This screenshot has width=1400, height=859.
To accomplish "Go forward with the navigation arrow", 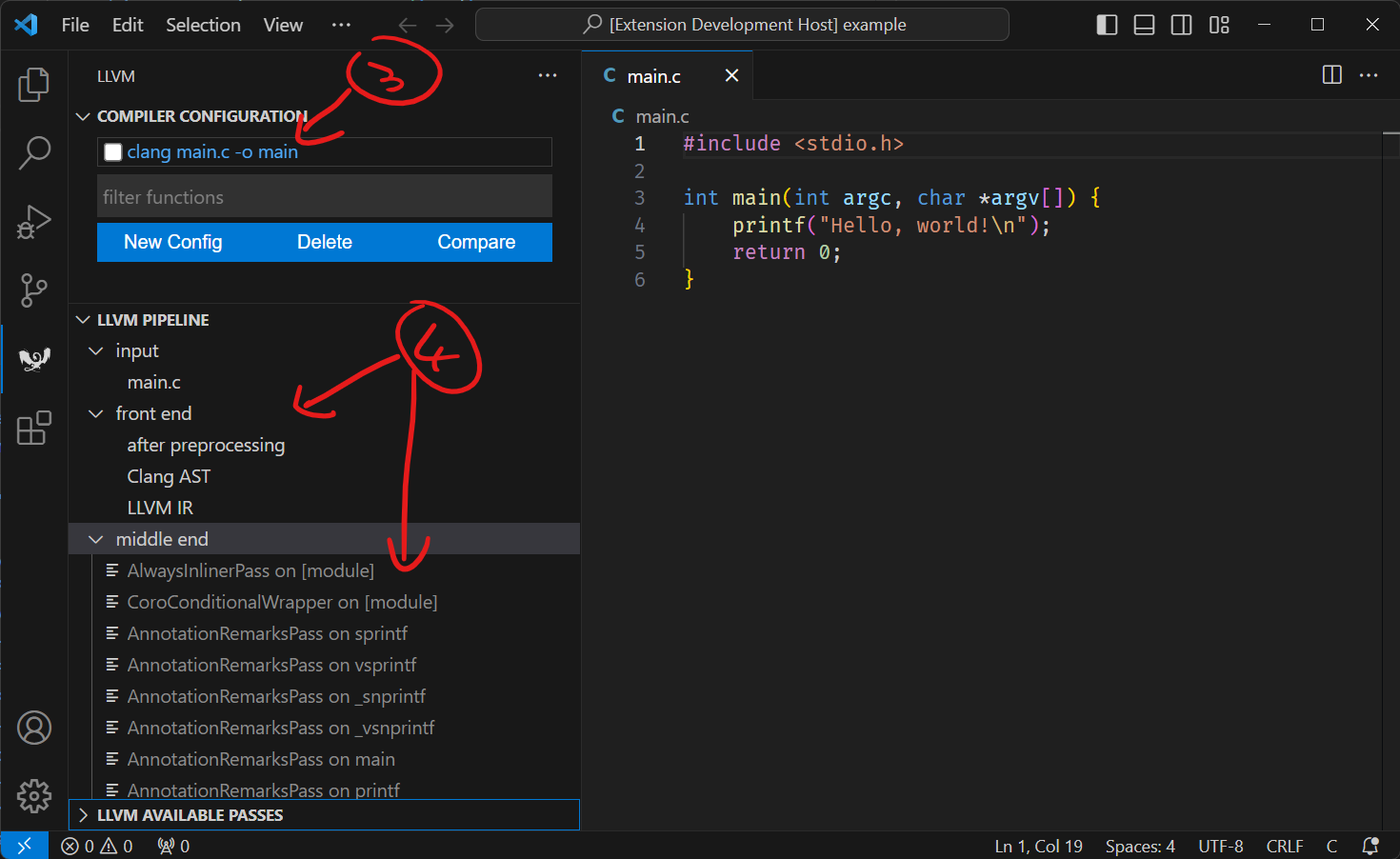I will coord(445,25).
